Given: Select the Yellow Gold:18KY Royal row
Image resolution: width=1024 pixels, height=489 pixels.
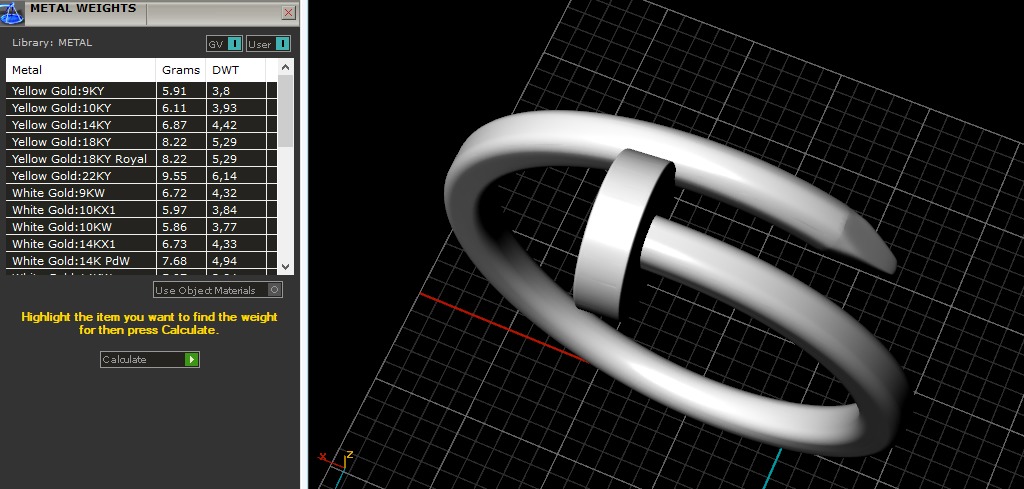Looking at the screenshot, I should click(x=142, y=159).
